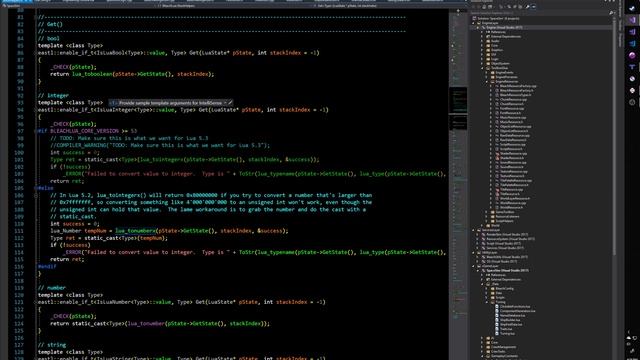The height and width of the screenshot is (360, 640).
Task: Click the editor split-window handle above the minimap
Action: click(458, 11)
